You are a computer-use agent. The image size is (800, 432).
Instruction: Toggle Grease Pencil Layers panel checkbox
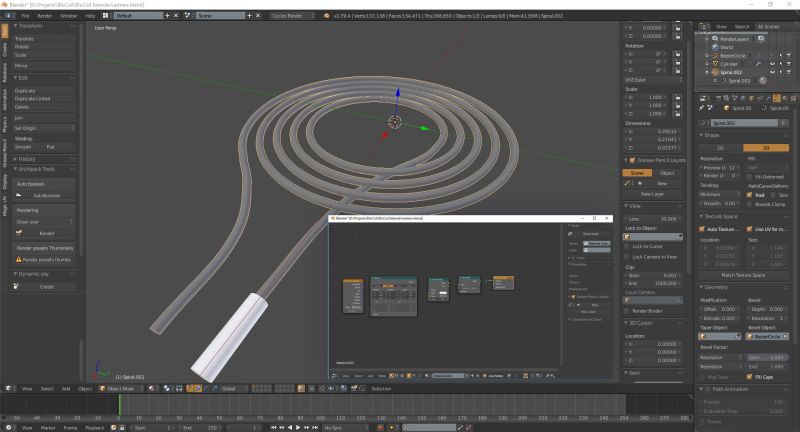pyautogui.click(x=633, y=160)
